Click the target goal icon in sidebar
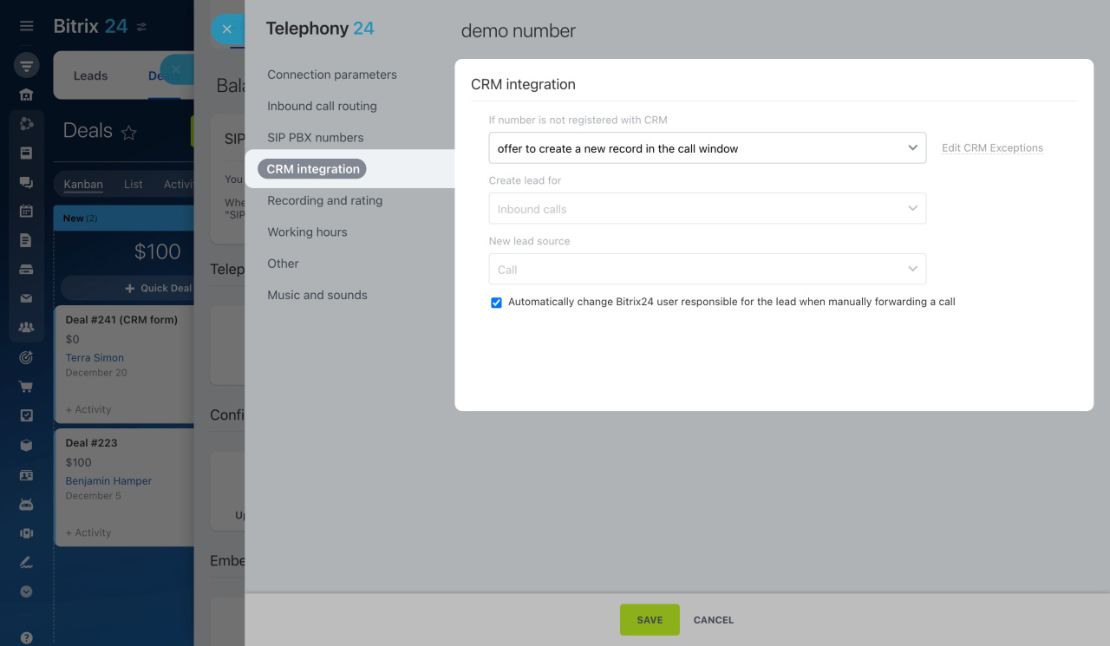 pyautogui.click(x=26, y=357)
